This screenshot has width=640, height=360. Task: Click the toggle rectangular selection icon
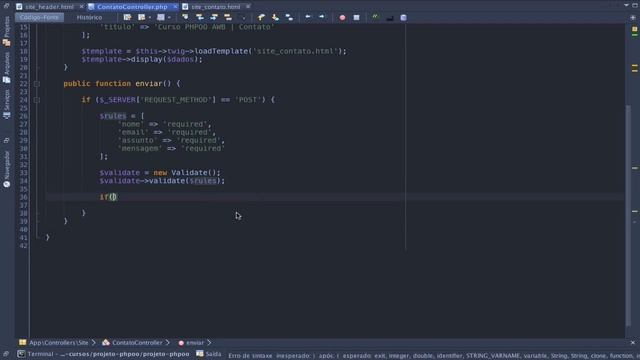161,18
